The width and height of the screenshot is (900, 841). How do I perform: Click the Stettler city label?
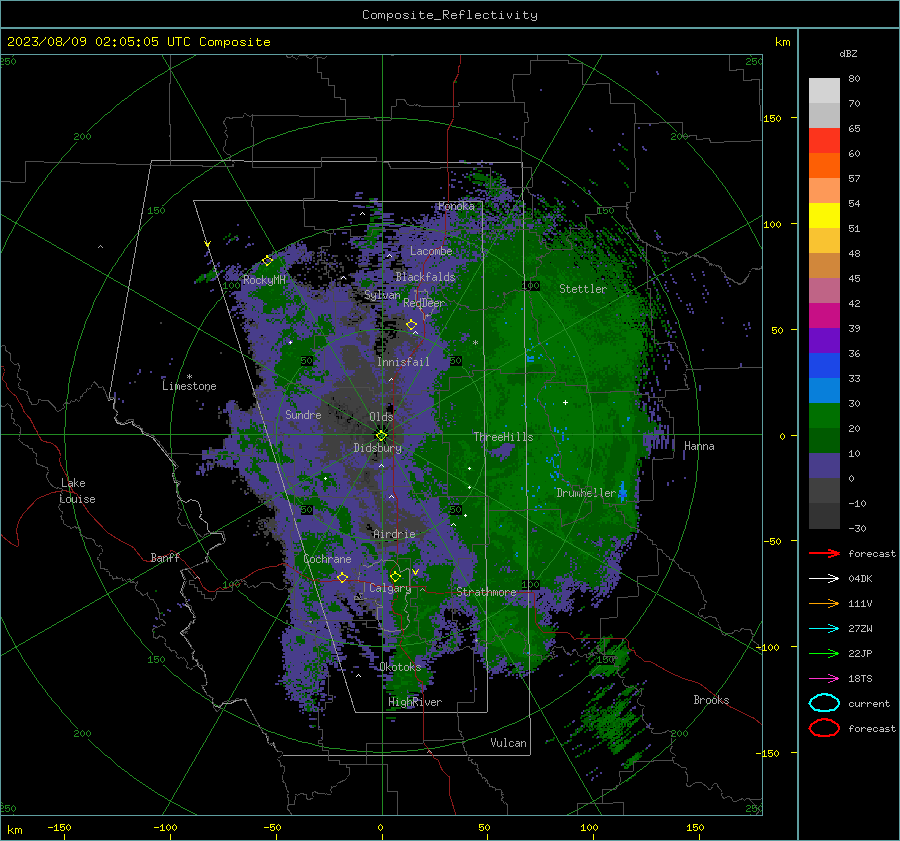pyautogui.click(x=583, y=289)
